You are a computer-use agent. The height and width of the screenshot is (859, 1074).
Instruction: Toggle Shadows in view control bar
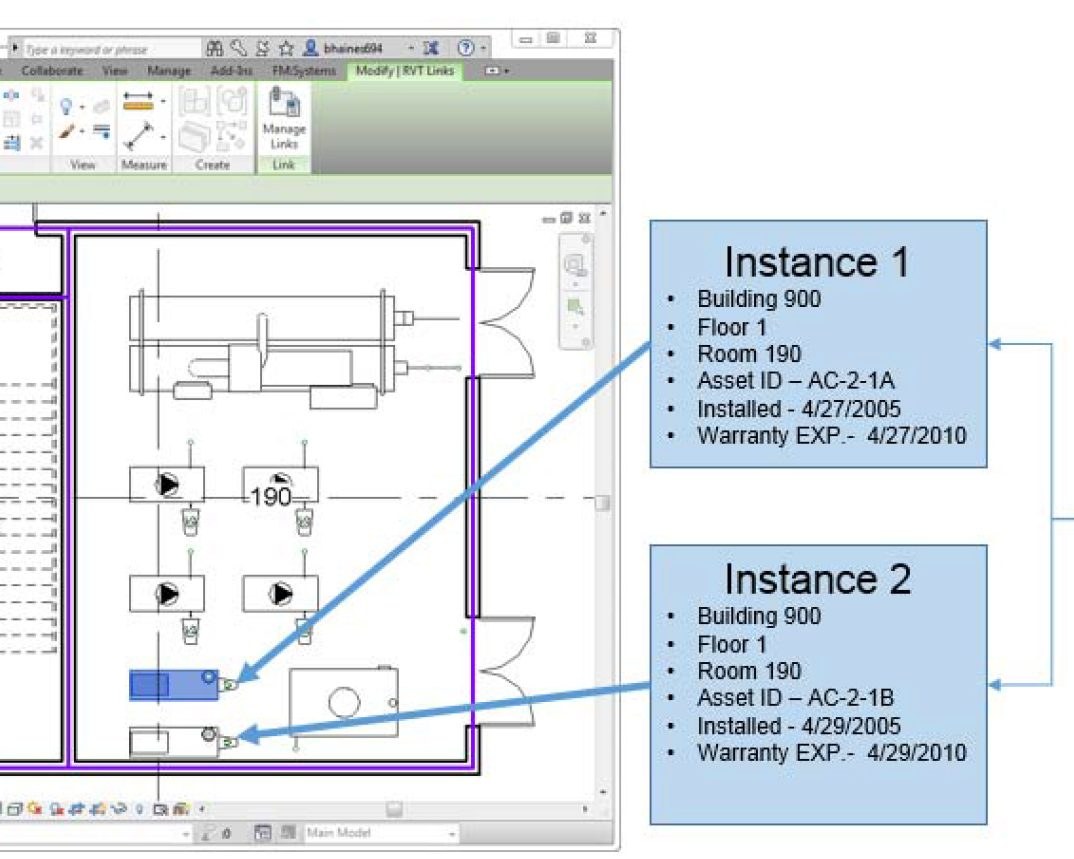pos(57,809)
